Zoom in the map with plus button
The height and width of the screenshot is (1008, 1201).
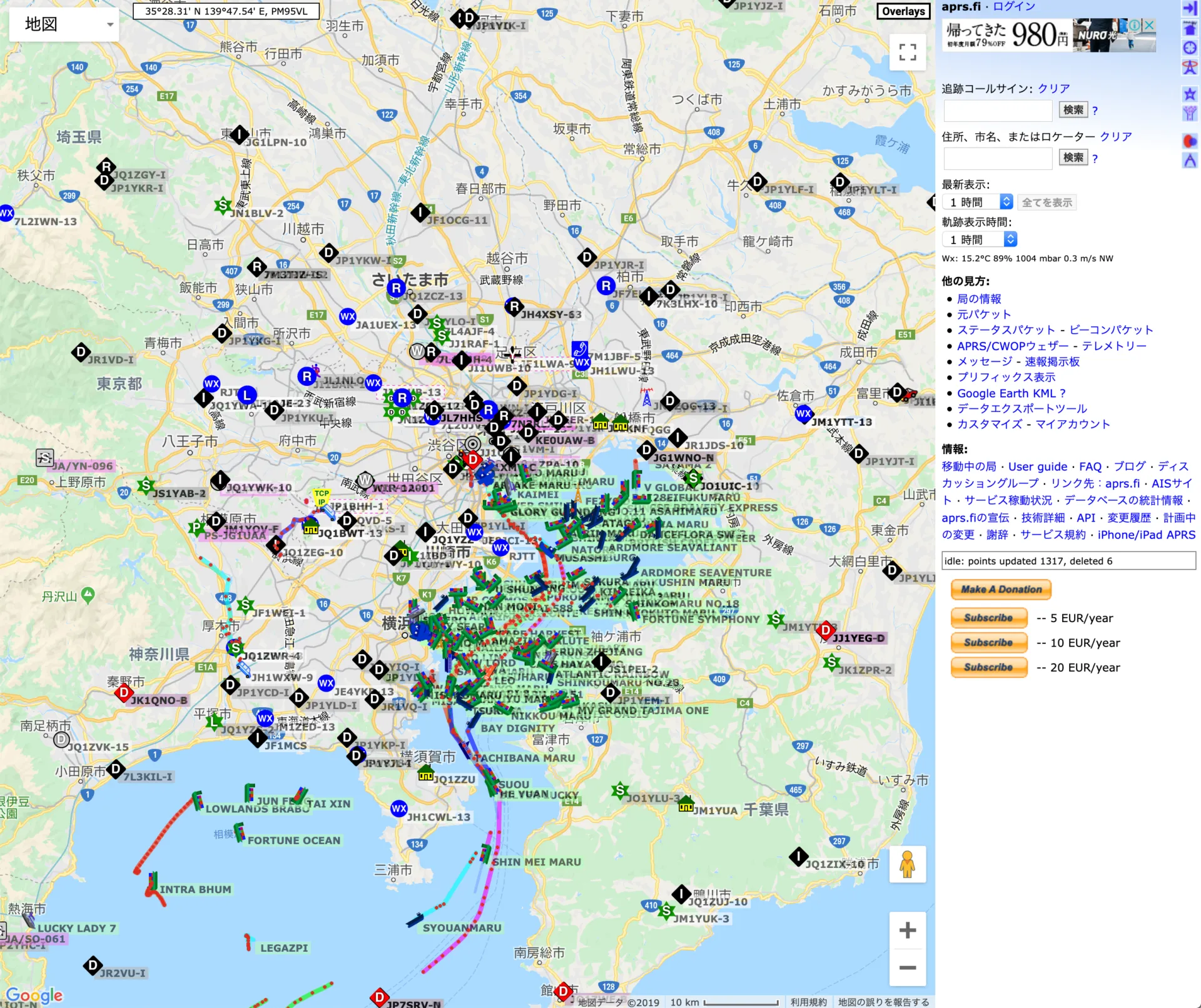click(908, 930)
